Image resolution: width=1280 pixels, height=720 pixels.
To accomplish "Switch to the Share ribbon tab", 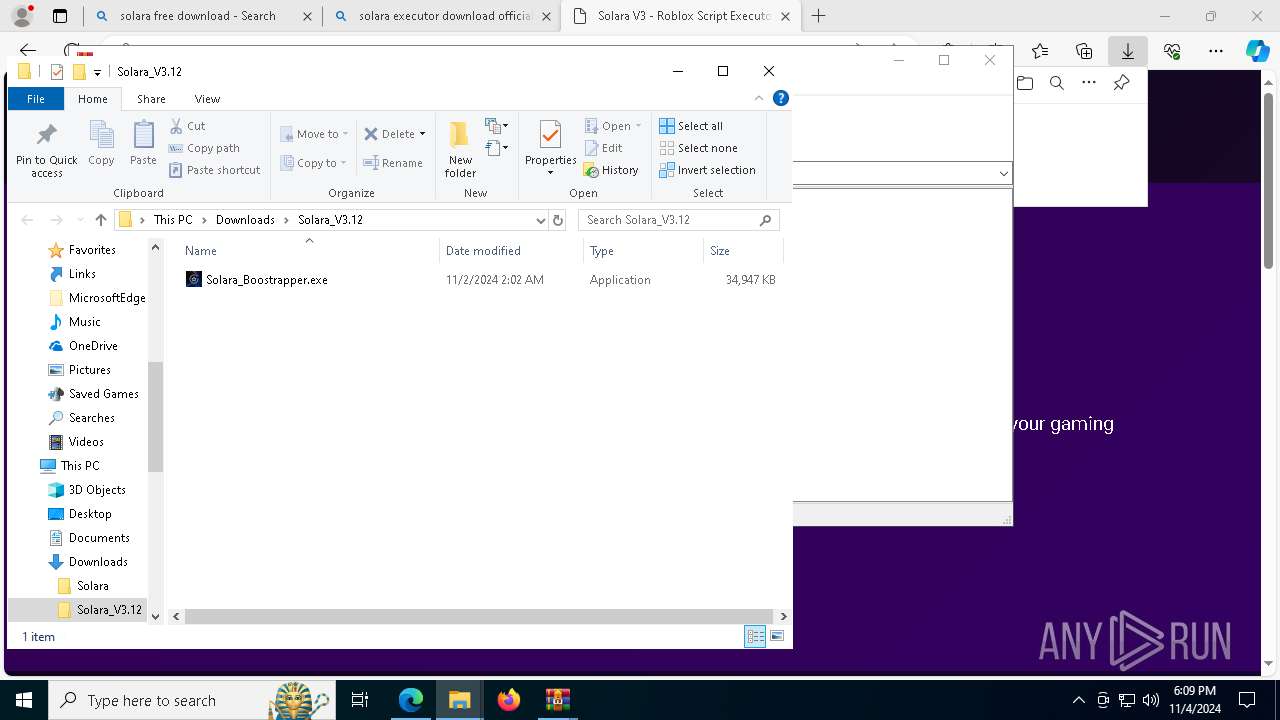I will [x=151, y=99].
